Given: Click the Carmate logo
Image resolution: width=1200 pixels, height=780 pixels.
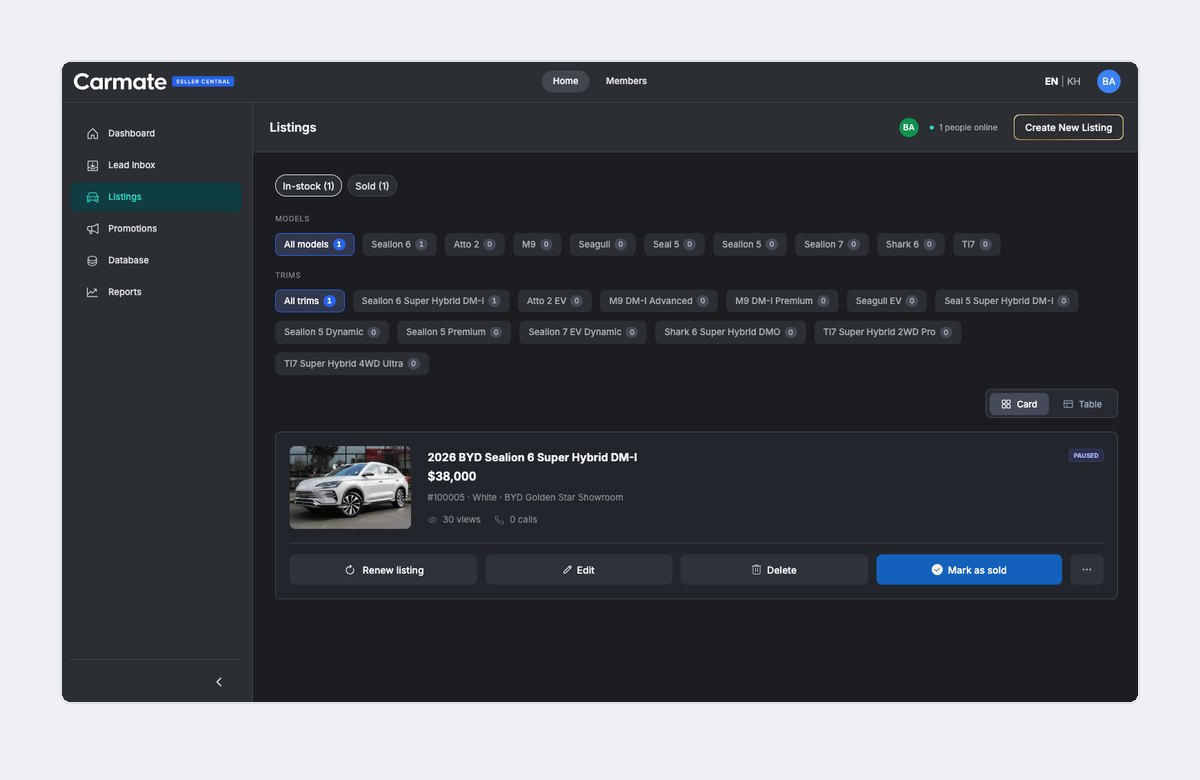Looking at the screenshot, I should coord(120,82).
